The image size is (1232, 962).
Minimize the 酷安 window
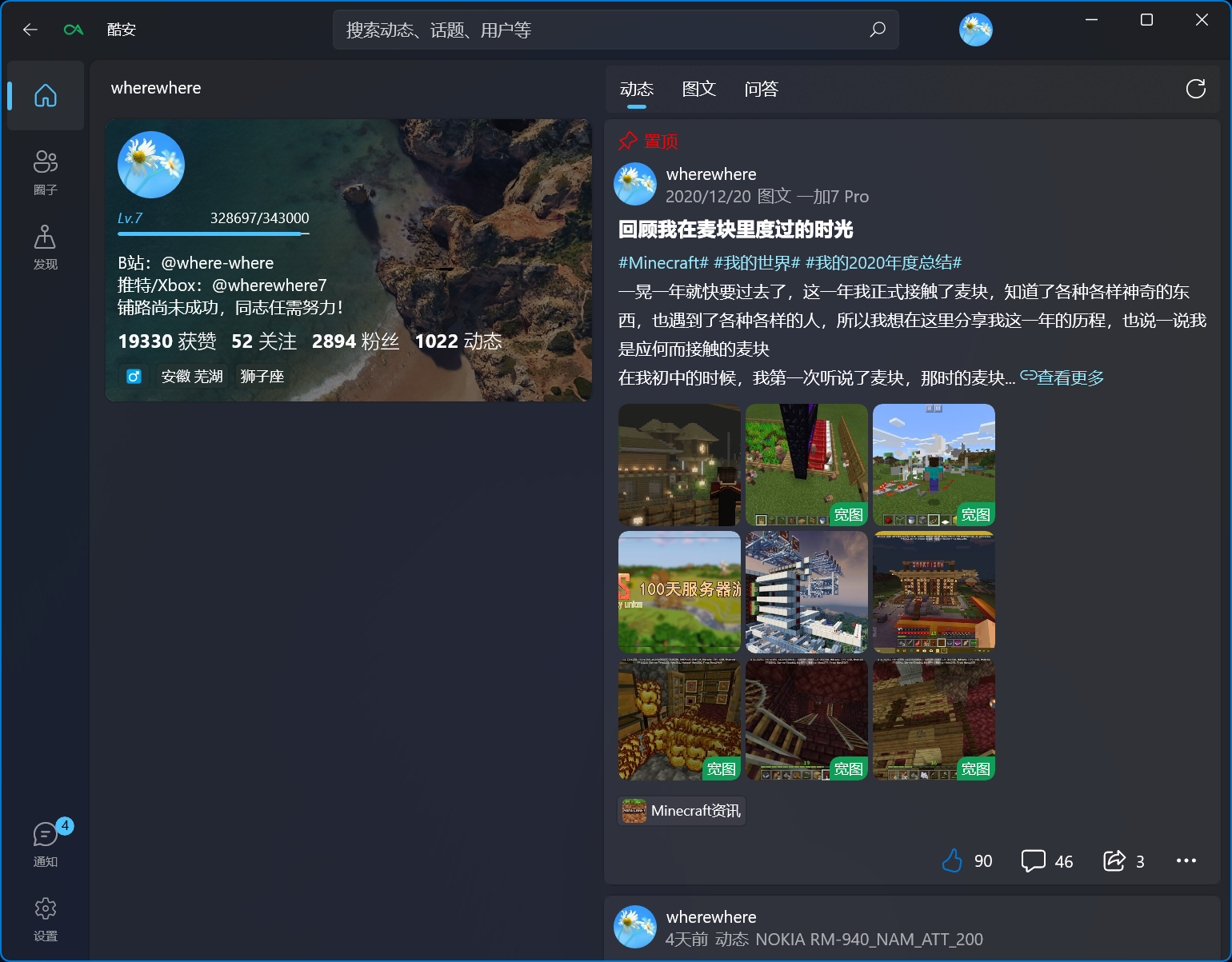coord(1091,20)
